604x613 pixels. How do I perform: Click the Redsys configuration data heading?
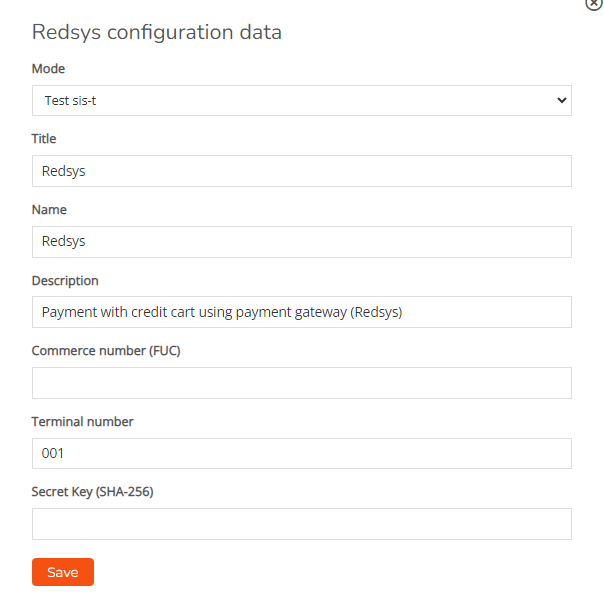157,32
